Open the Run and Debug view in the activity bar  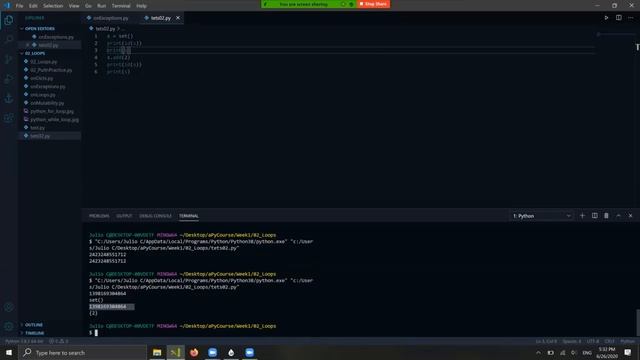9,79
